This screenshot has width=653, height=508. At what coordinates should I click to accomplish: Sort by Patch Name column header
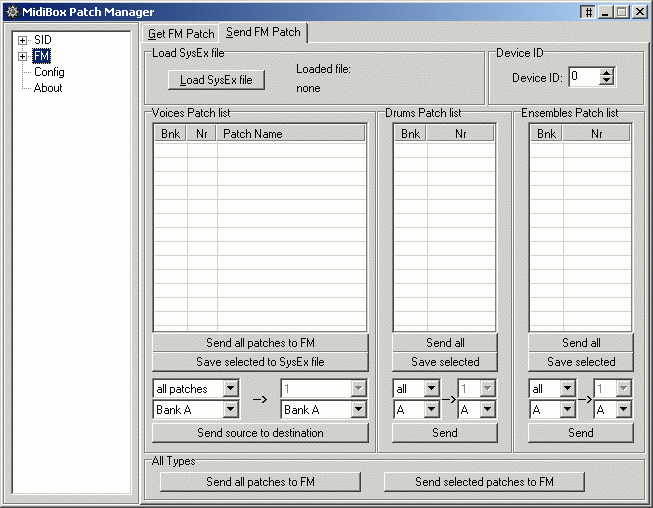(291, 134)
